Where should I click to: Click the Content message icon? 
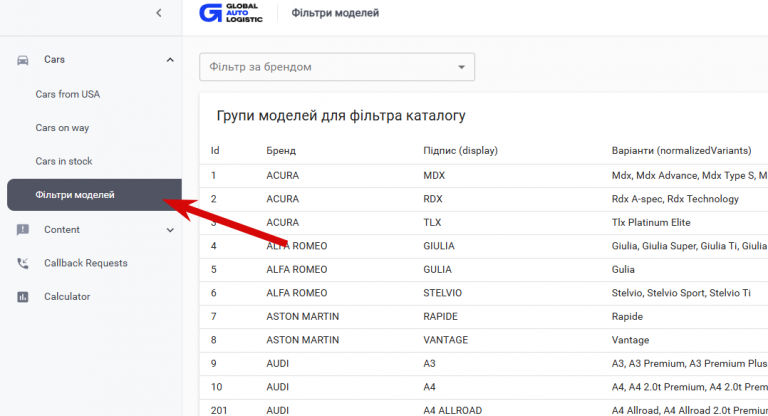click(23, 230)
